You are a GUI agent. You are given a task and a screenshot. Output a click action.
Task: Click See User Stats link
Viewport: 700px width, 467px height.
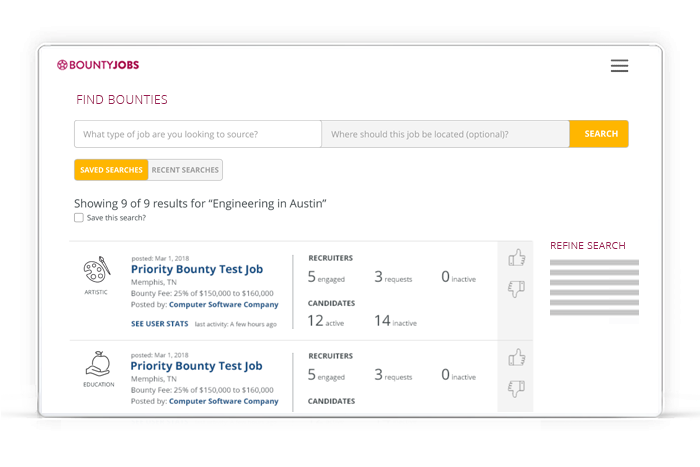click(159, 324)
